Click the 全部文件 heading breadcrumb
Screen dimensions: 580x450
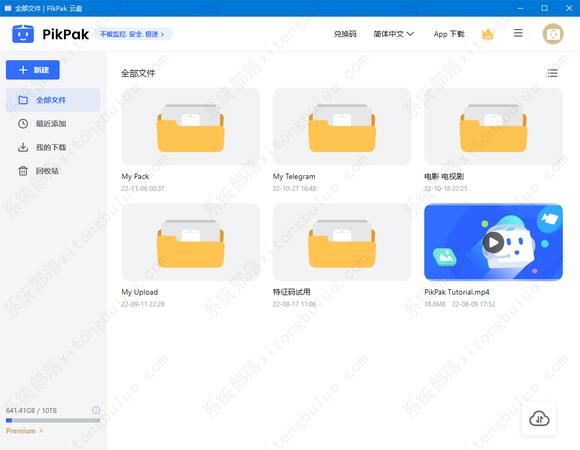[138, 73]
